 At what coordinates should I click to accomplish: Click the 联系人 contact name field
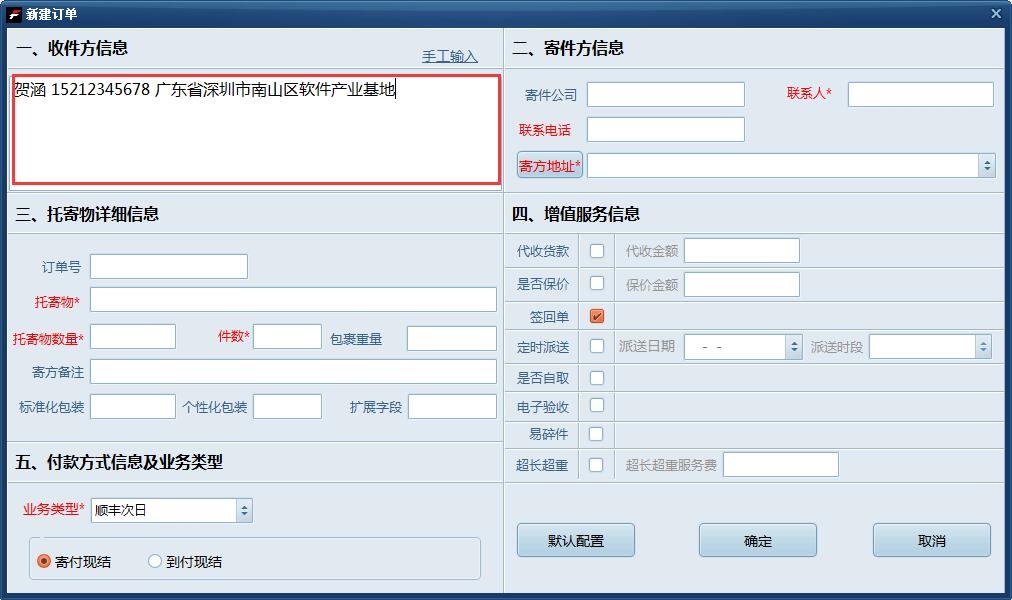(919, 94)
